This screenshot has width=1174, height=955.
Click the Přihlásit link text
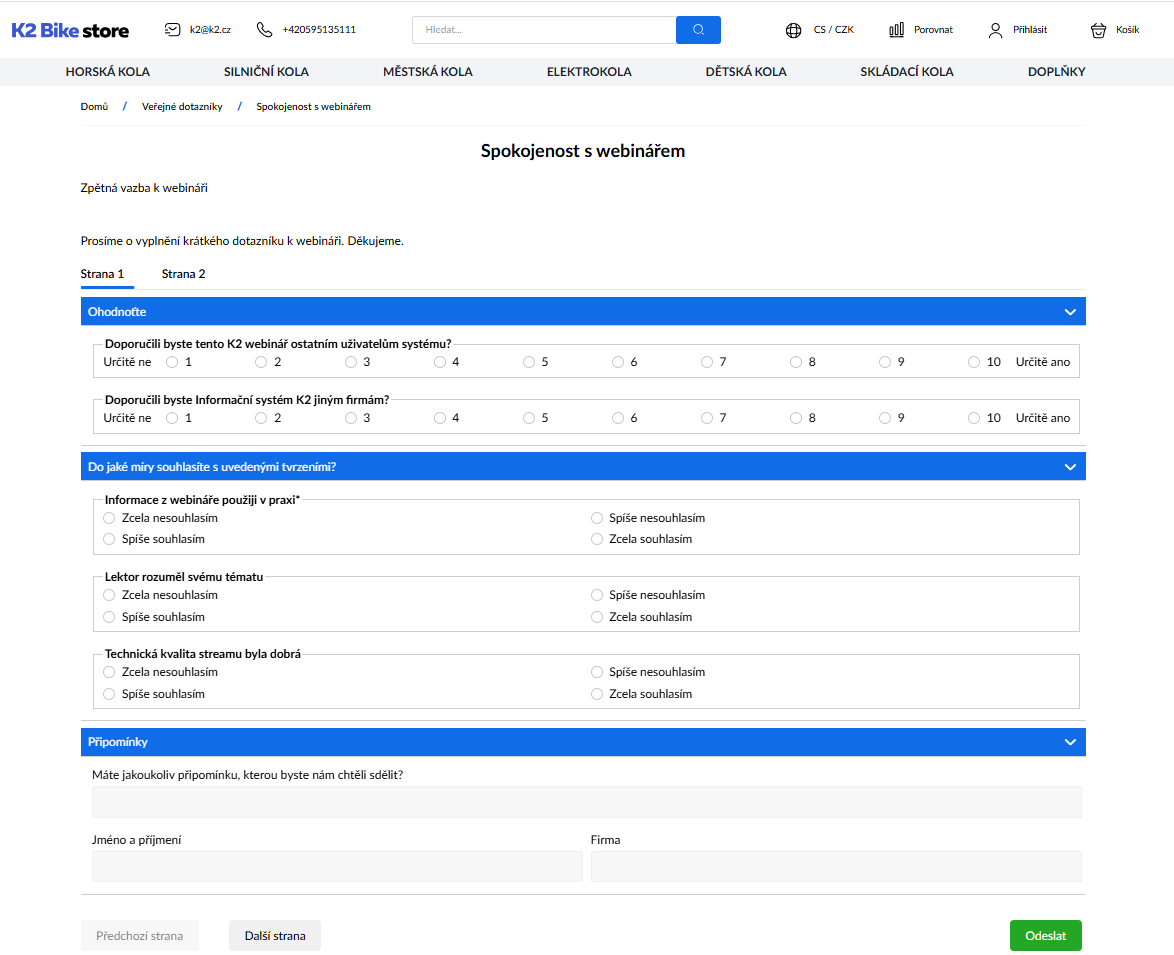pos(1030,30)
